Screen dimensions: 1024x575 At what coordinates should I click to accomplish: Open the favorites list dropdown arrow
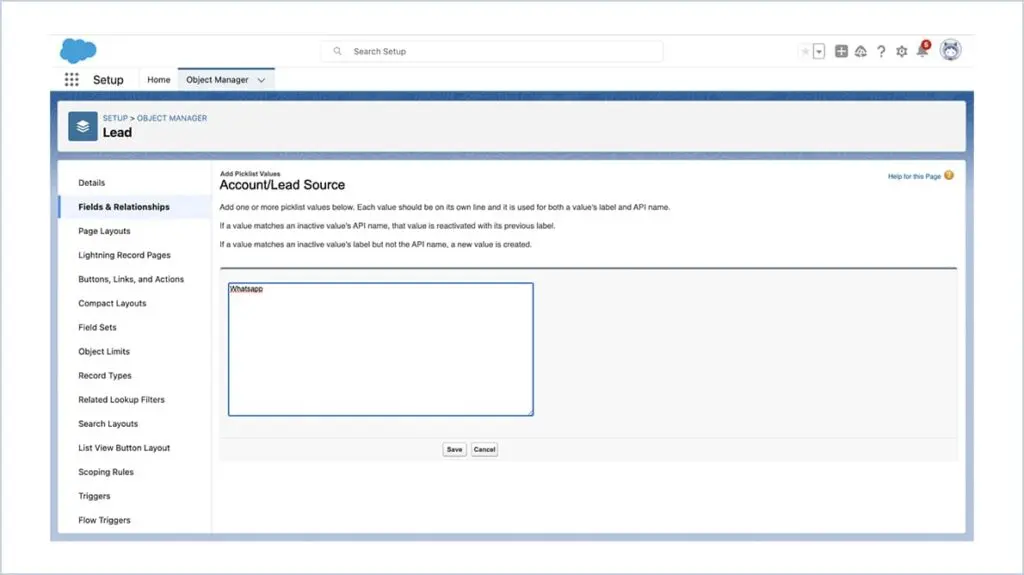click(819, 51)
